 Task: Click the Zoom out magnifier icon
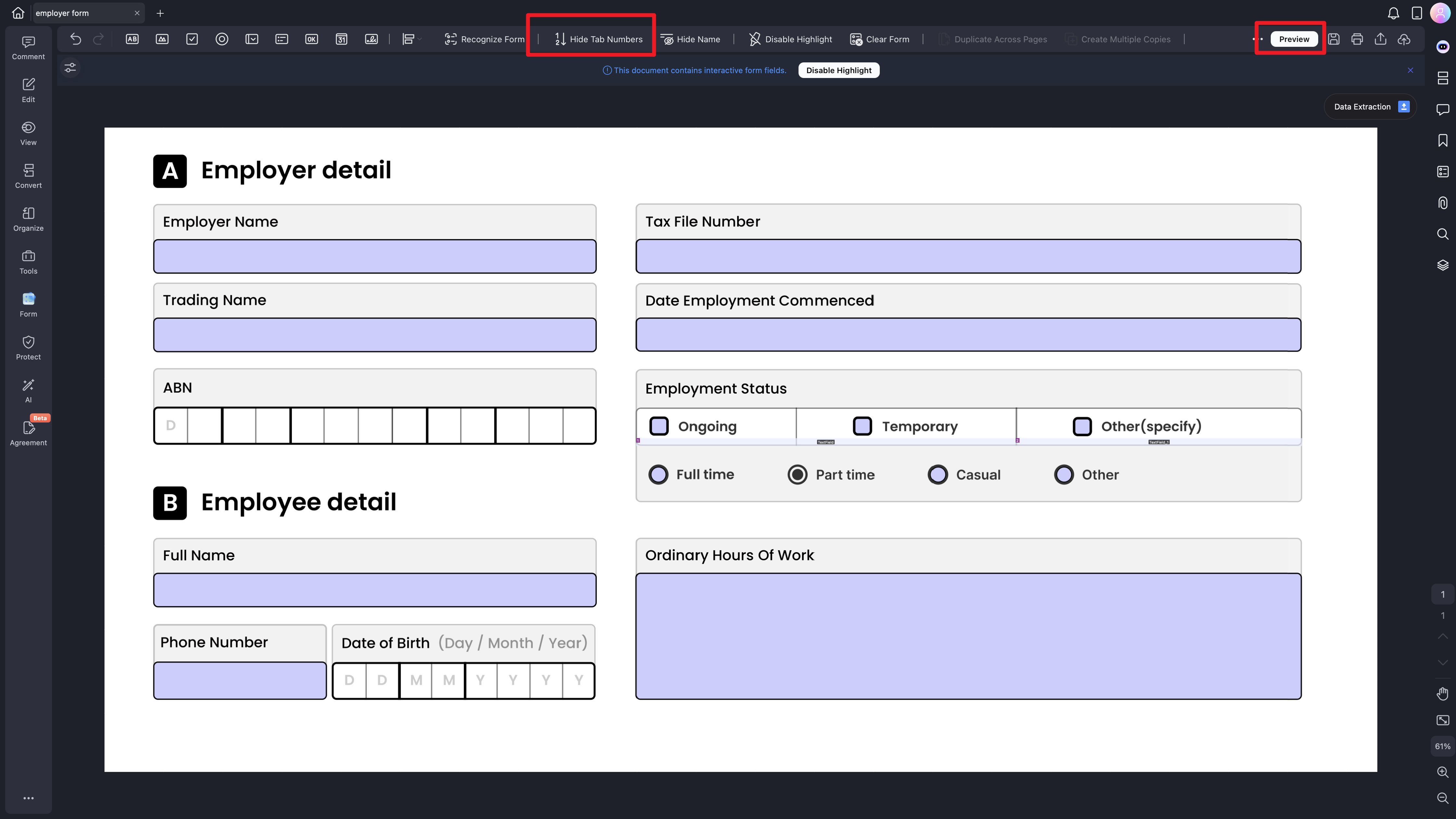(x=1443, y=798)
